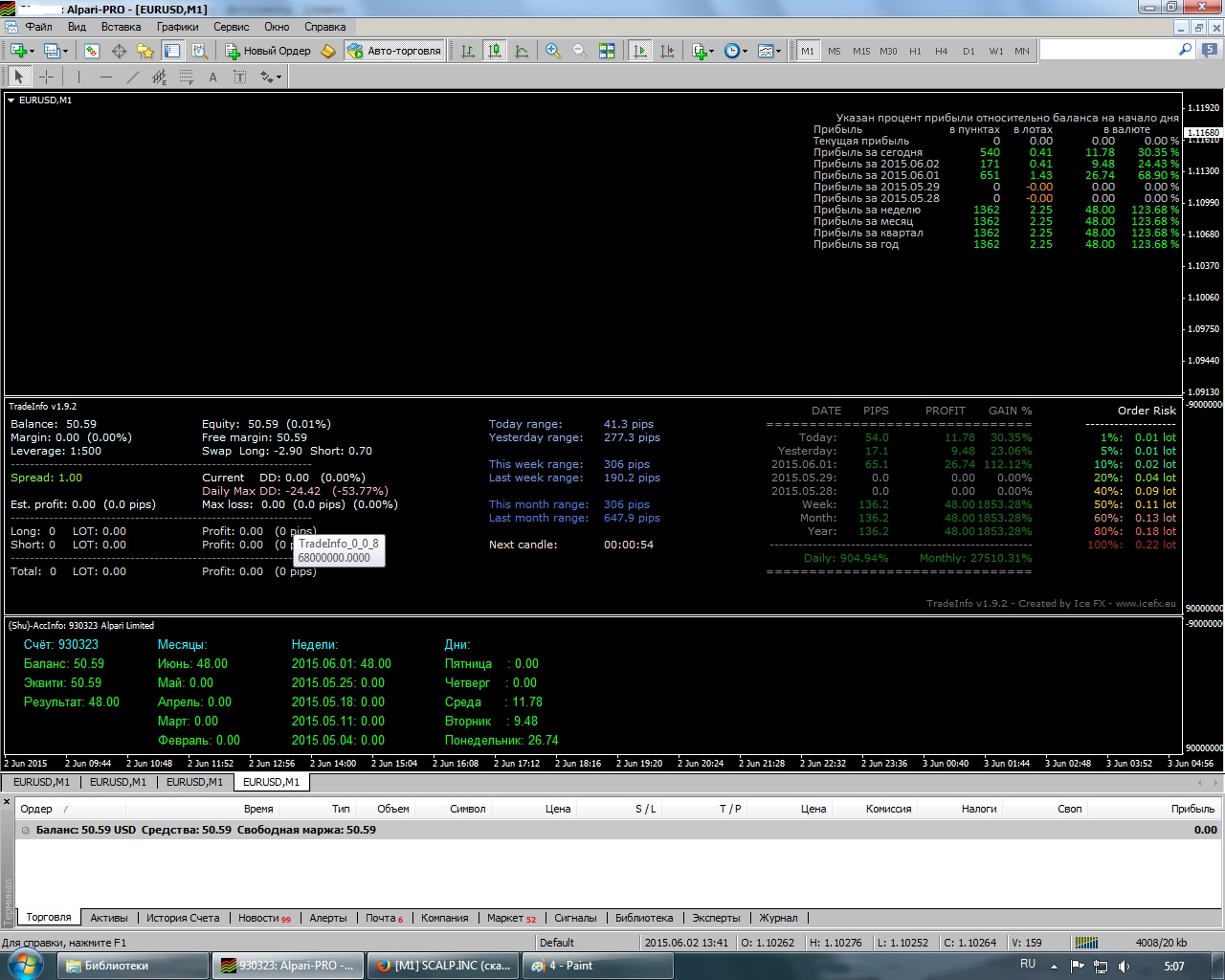Viewport: 1225px width, 980px height.
Task: Select the M5 timeframe
Action: click(835, 51)
